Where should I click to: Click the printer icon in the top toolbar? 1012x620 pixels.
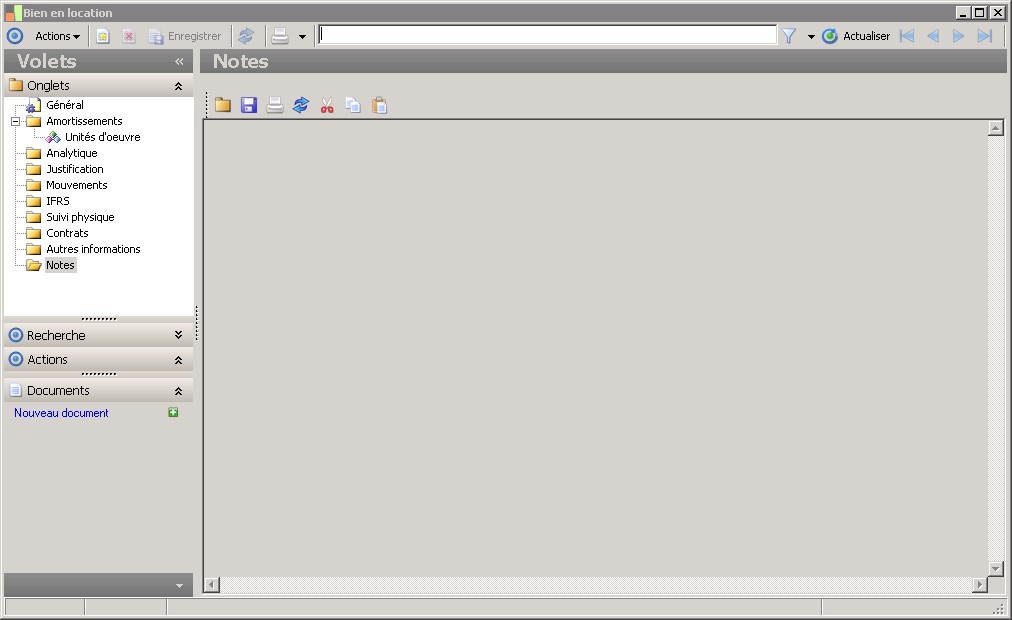[x=280, y=36]
